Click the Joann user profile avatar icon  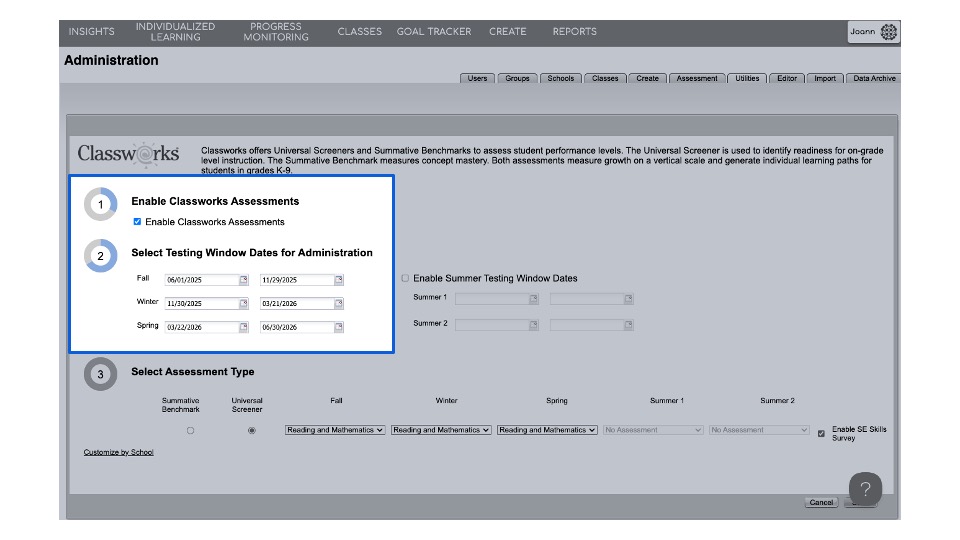pyautogui.click(x=888, y=32)
